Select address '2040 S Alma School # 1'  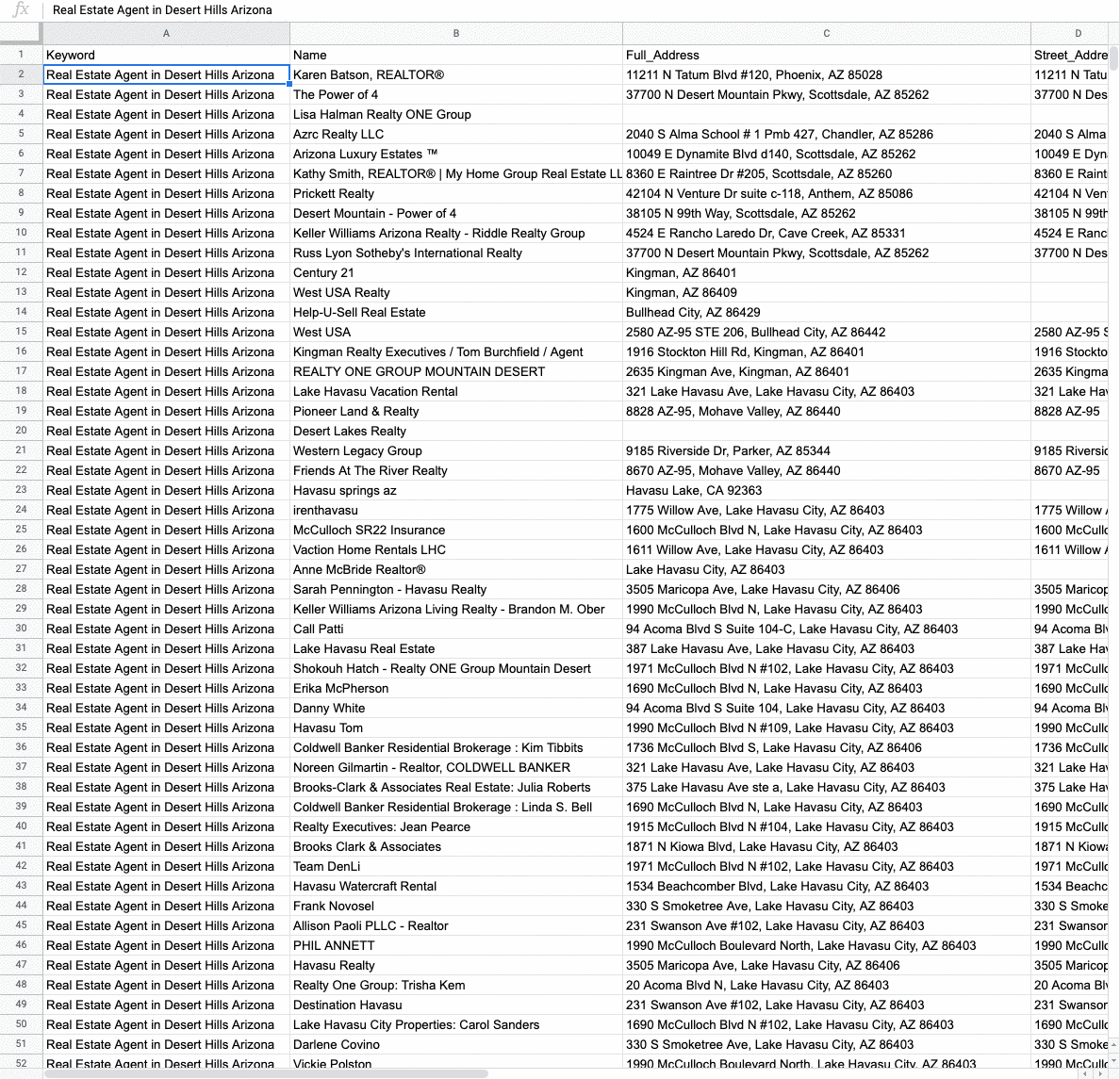827,134
